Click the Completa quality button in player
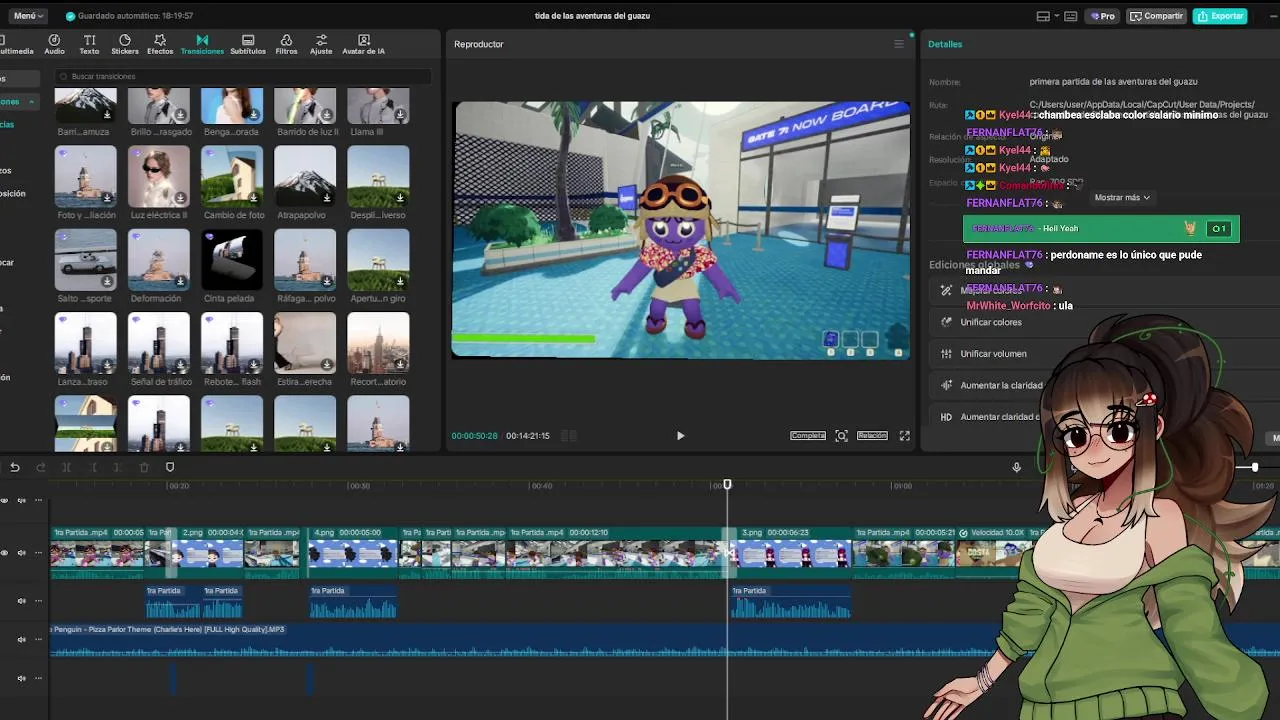The width and height of the screenshot is (1280, 720). pyautogui.click(x=808, y=436)
